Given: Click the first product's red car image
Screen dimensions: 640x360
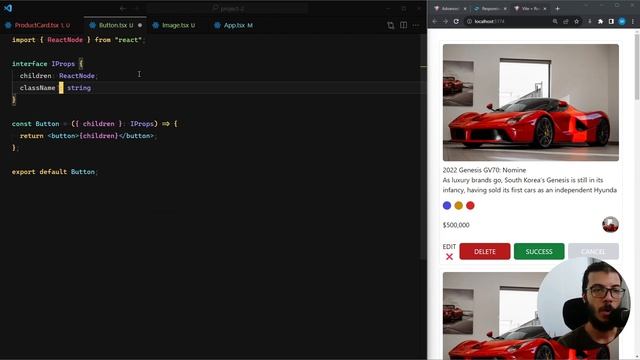Looking at the screenshot, I should [531, 102].
